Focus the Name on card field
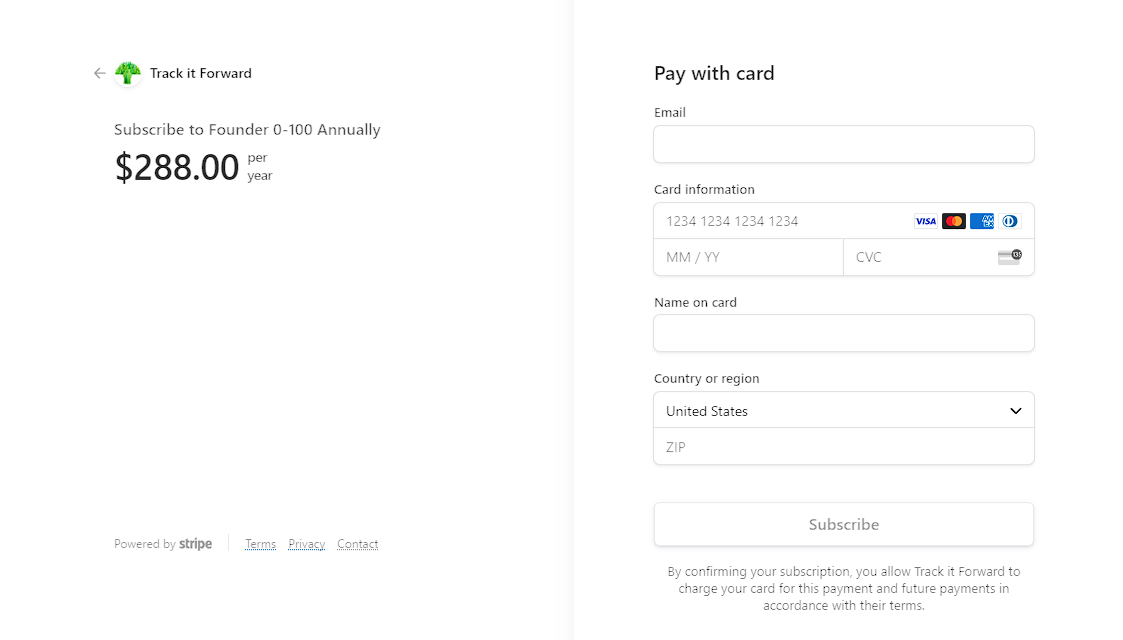The height and width of the screenshot is (640, 1123). point(843,333)
